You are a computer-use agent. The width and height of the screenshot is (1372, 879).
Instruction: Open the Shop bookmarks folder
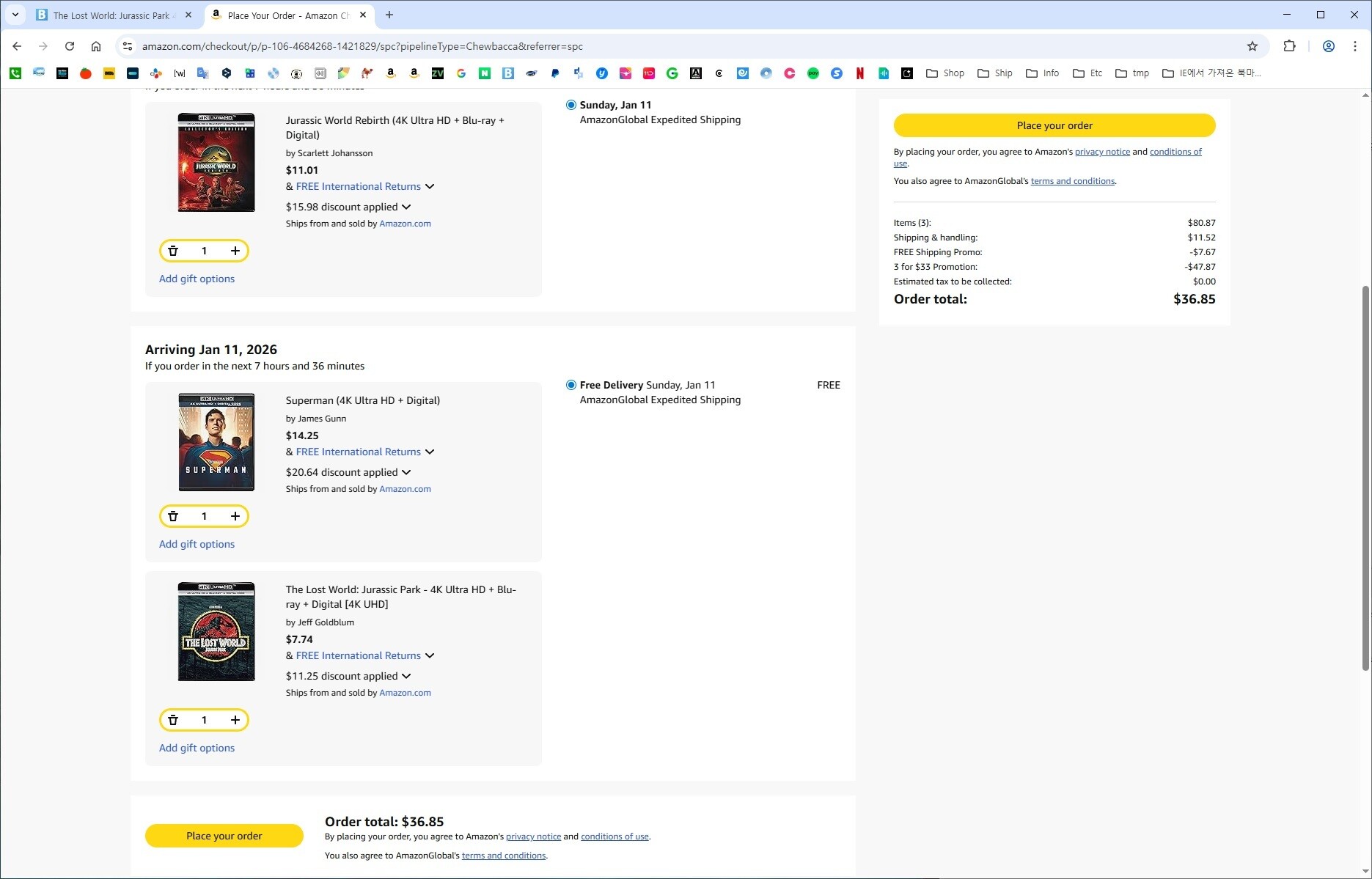click(945, 73)
